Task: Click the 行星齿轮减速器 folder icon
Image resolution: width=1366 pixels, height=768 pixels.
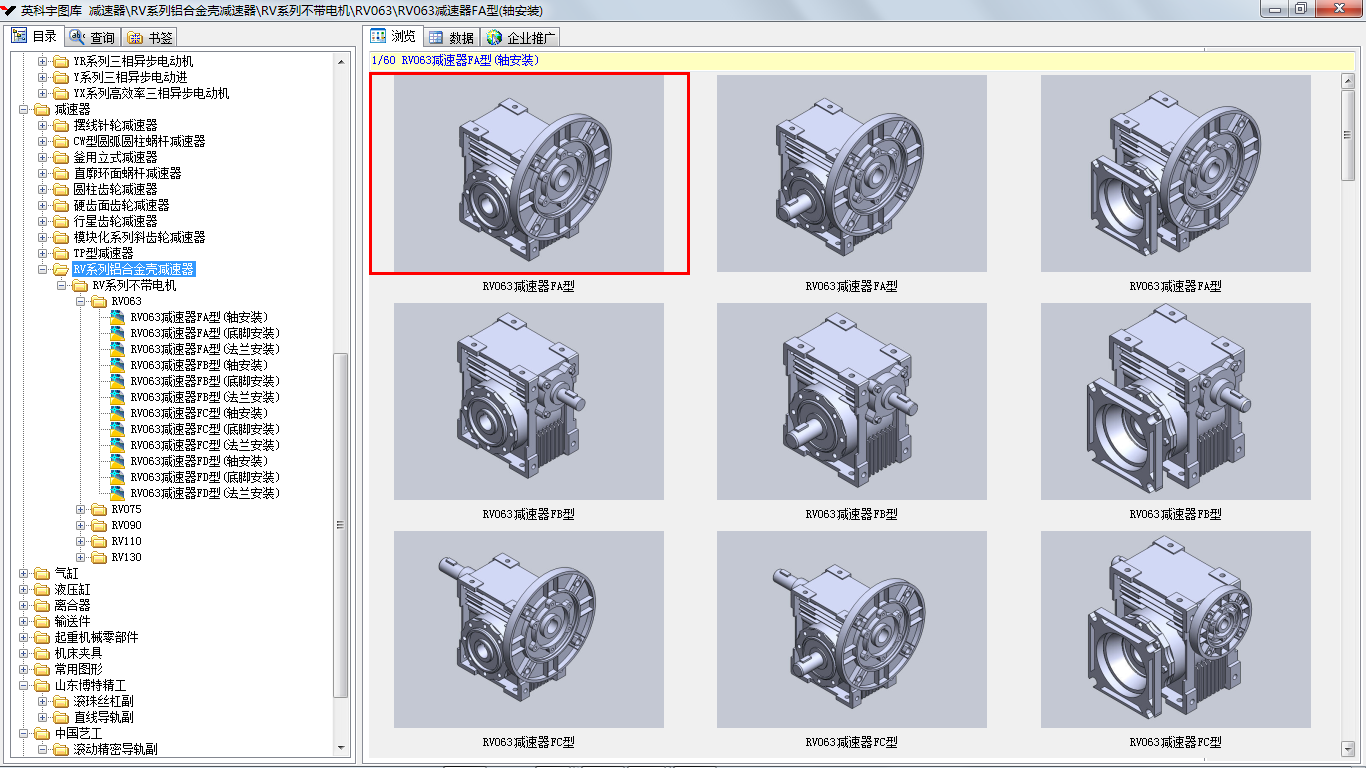Action: coord(61,221)
